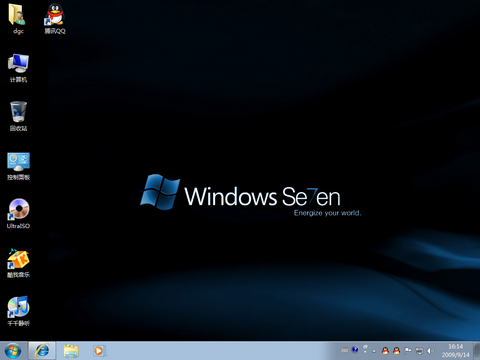Screen dimensions: 480x360
Task: Show hidden tray icons triangle
Action: (374, 351)
